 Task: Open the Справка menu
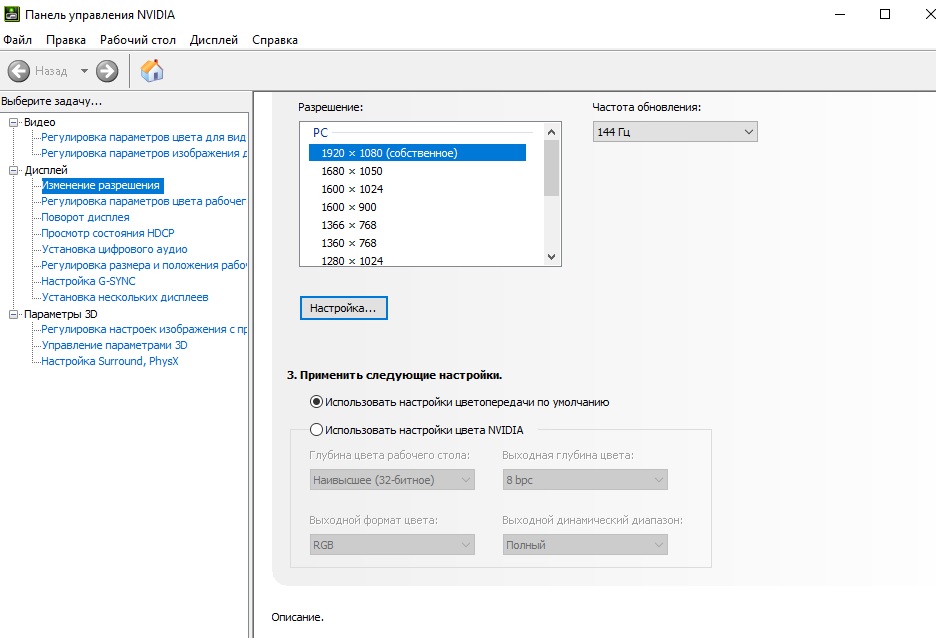click(x=275, y=40)
